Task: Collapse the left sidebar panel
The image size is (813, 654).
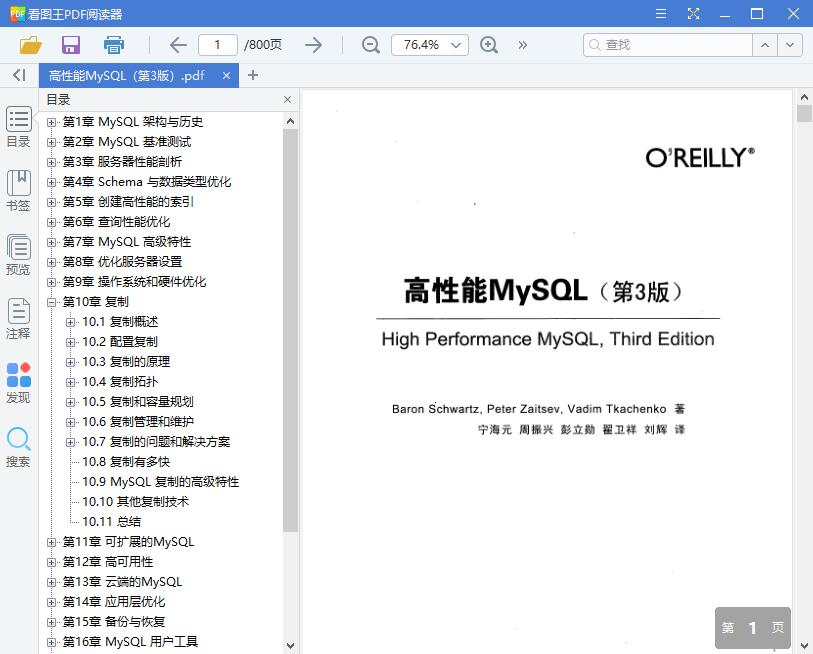Action: coord(19,75)
